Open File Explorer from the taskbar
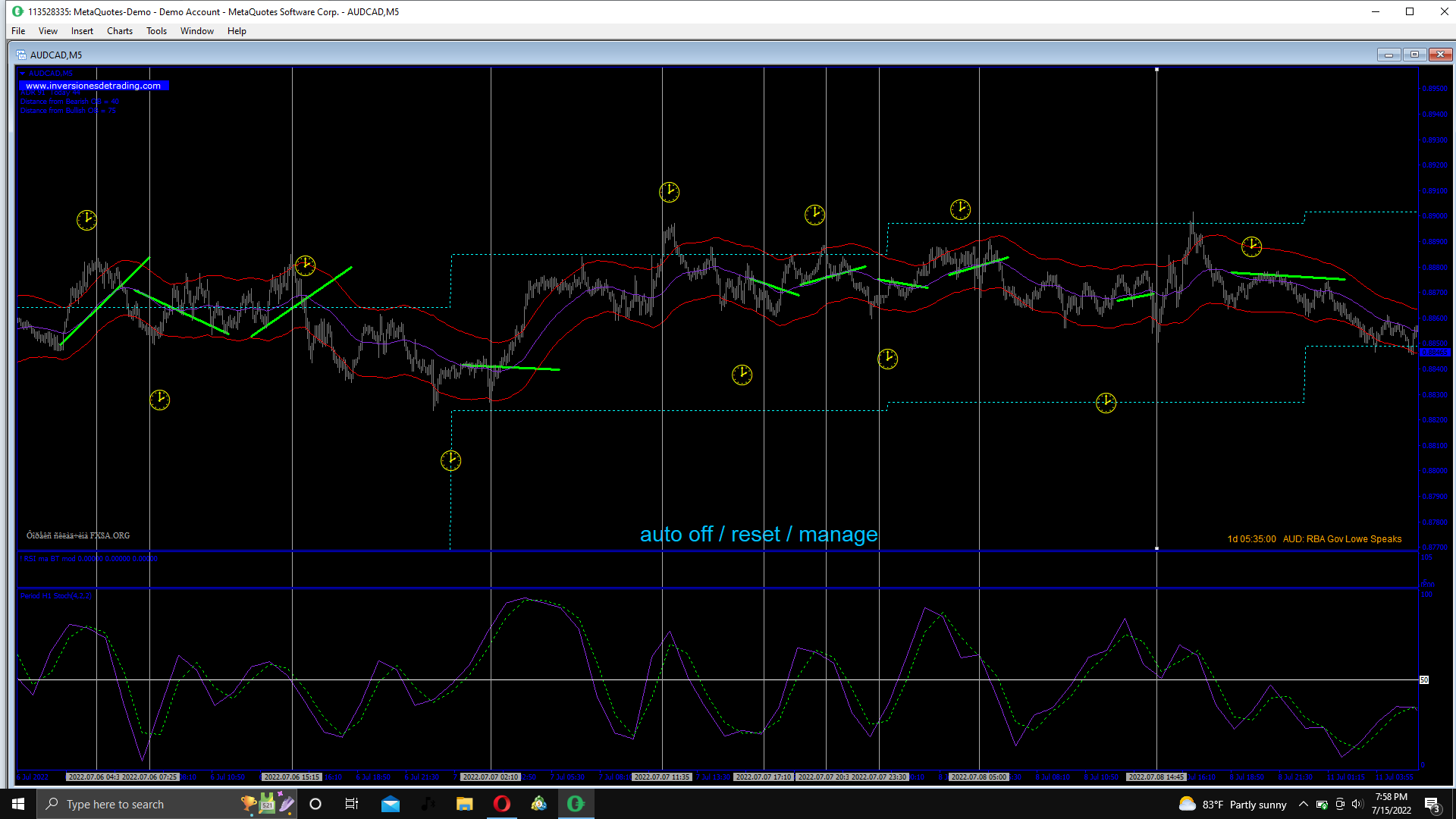1456x819 pixels. coord(464,804)
